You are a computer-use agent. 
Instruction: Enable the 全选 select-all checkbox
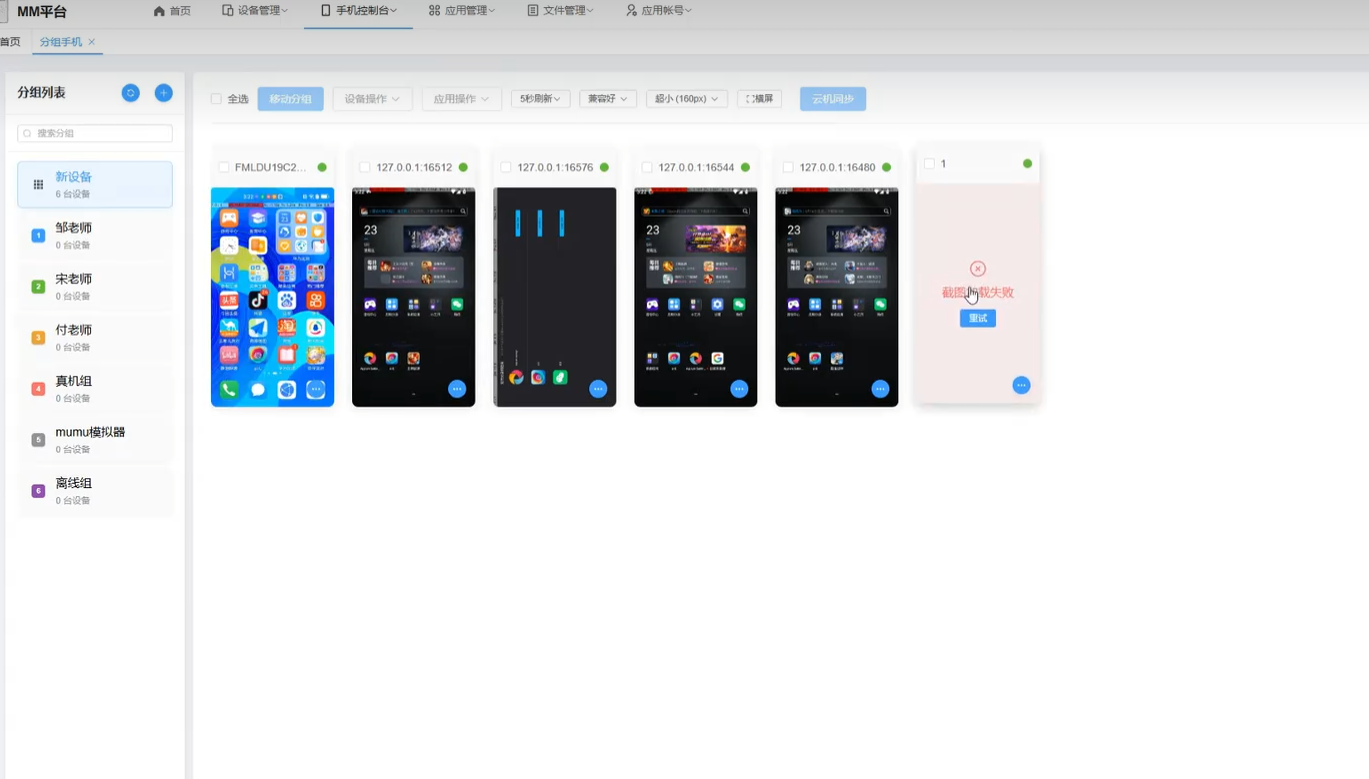click(216, 98)
